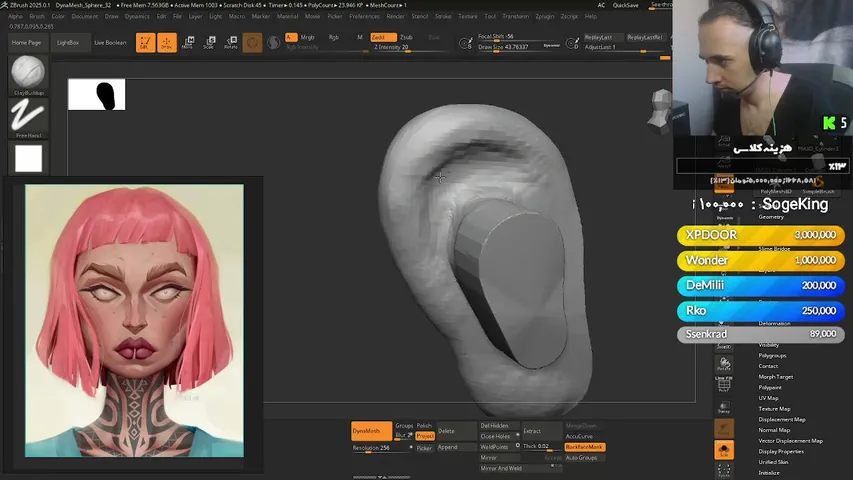Screen dimensions: 853x480
Task: Toggle DynaMesh on the mesh
Action: [372, 431]
